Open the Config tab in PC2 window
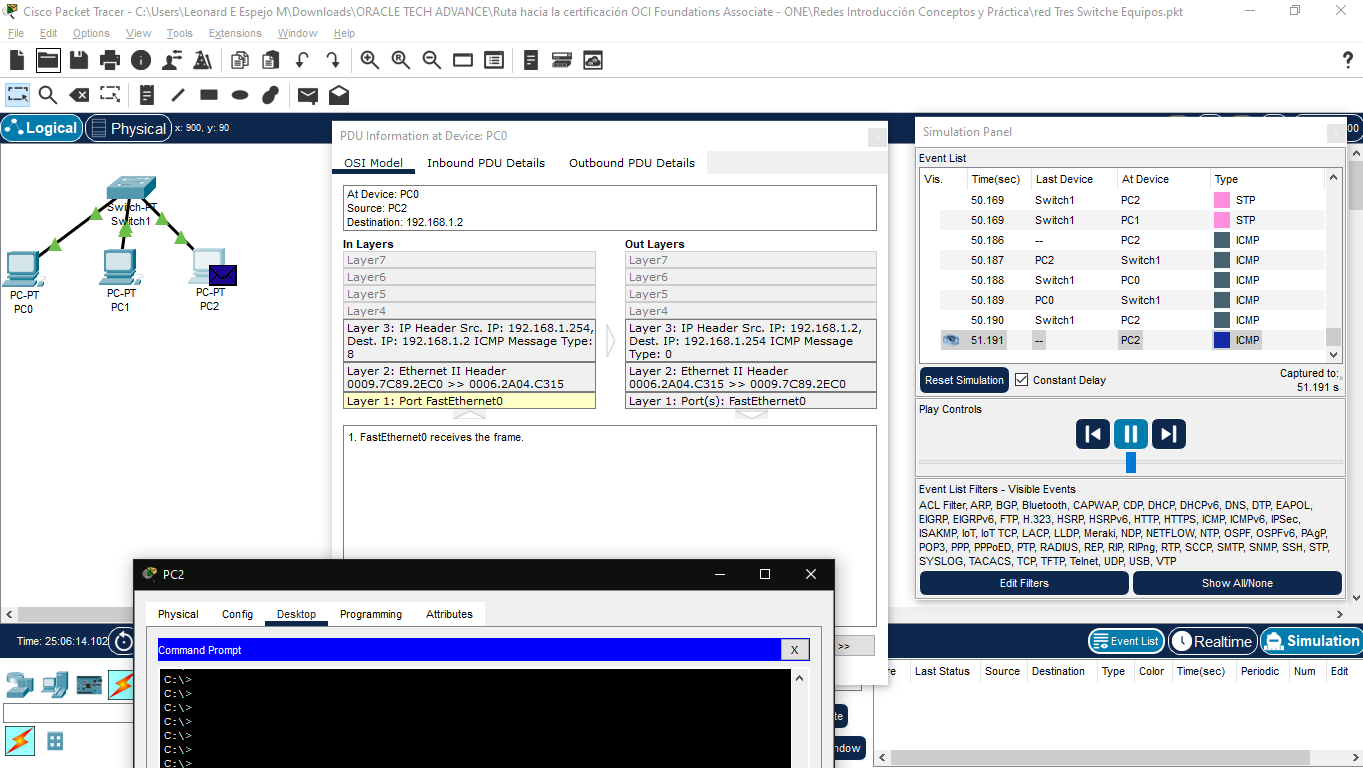This screenshot has height=768, width=1363. point(237,614)
